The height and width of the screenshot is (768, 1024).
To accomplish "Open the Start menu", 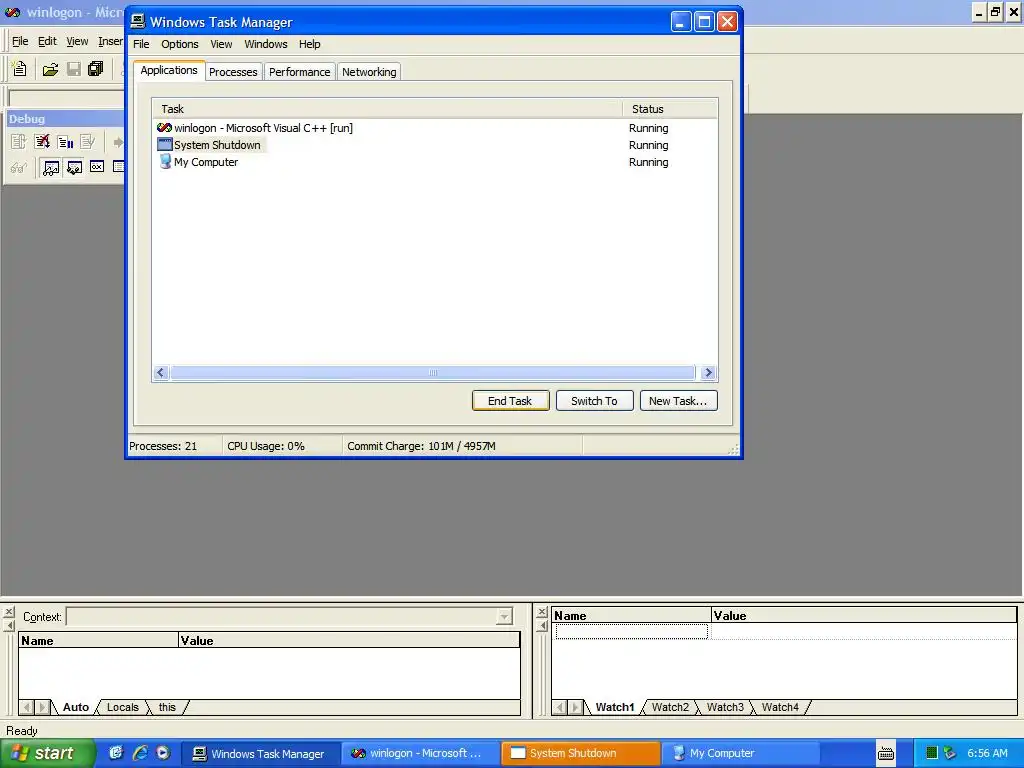I will coord(47,754).
